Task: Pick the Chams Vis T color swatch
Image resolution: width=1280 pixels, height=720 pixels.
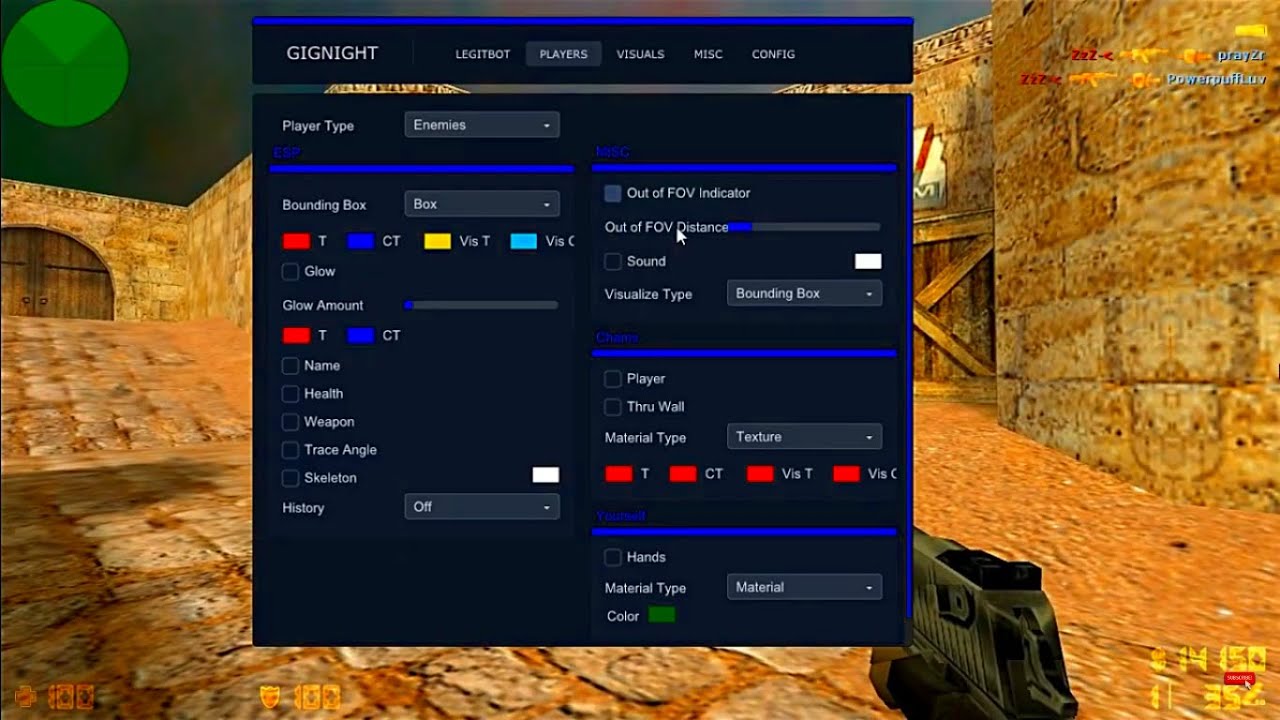Action: point(760,474)
